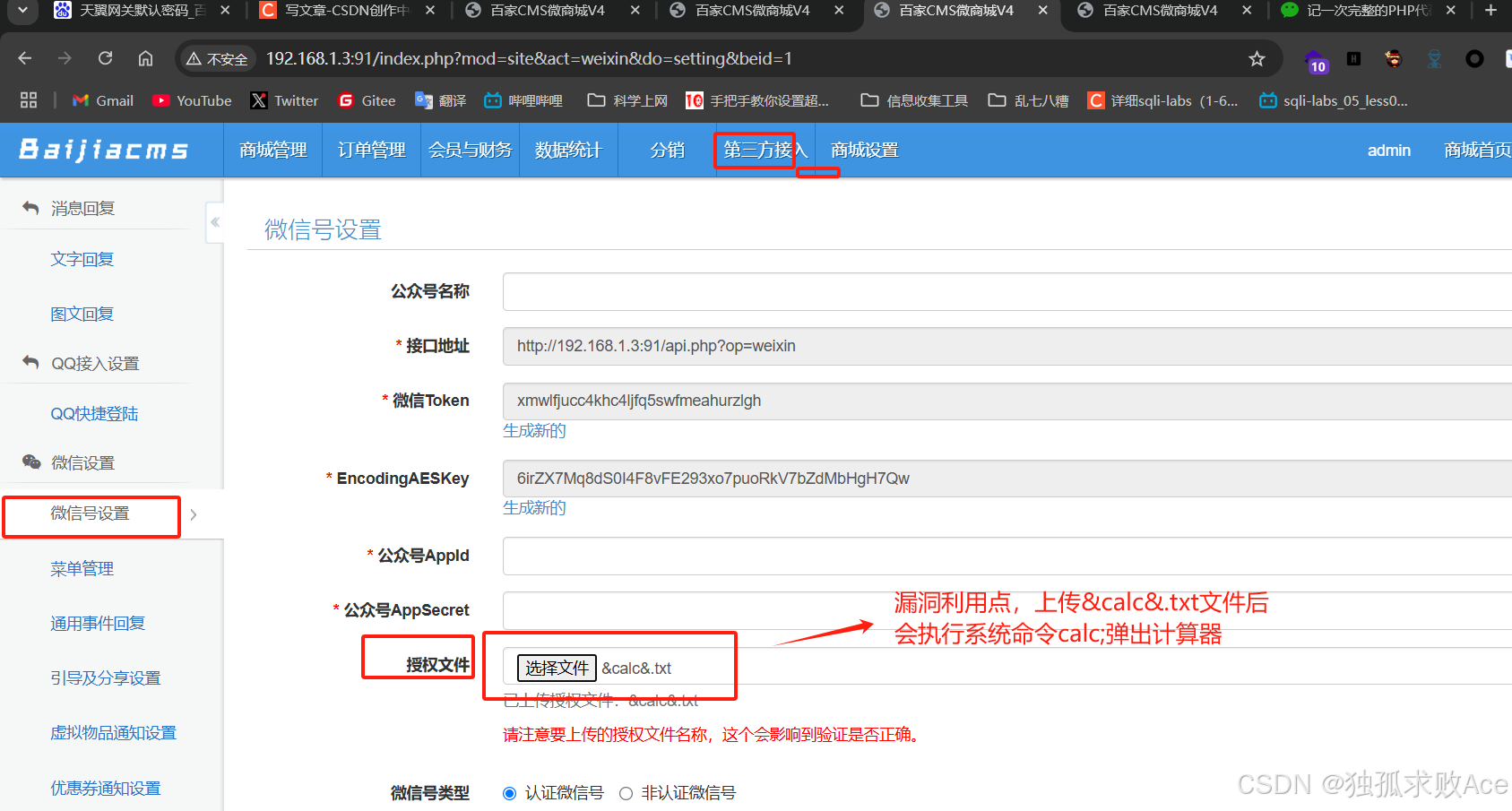Bookmark this page with the star icon
The image size is (1512, 811).
pos(1257,57)
